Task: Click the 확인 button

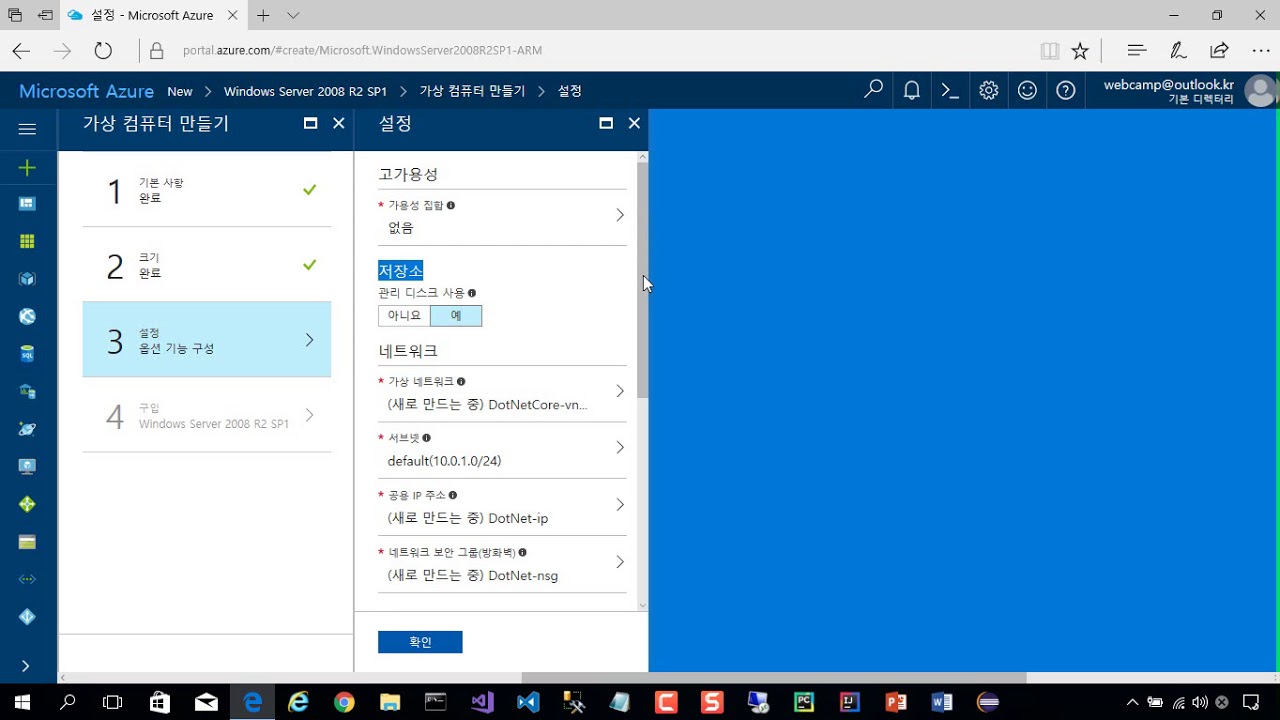Action: point(420,642)
